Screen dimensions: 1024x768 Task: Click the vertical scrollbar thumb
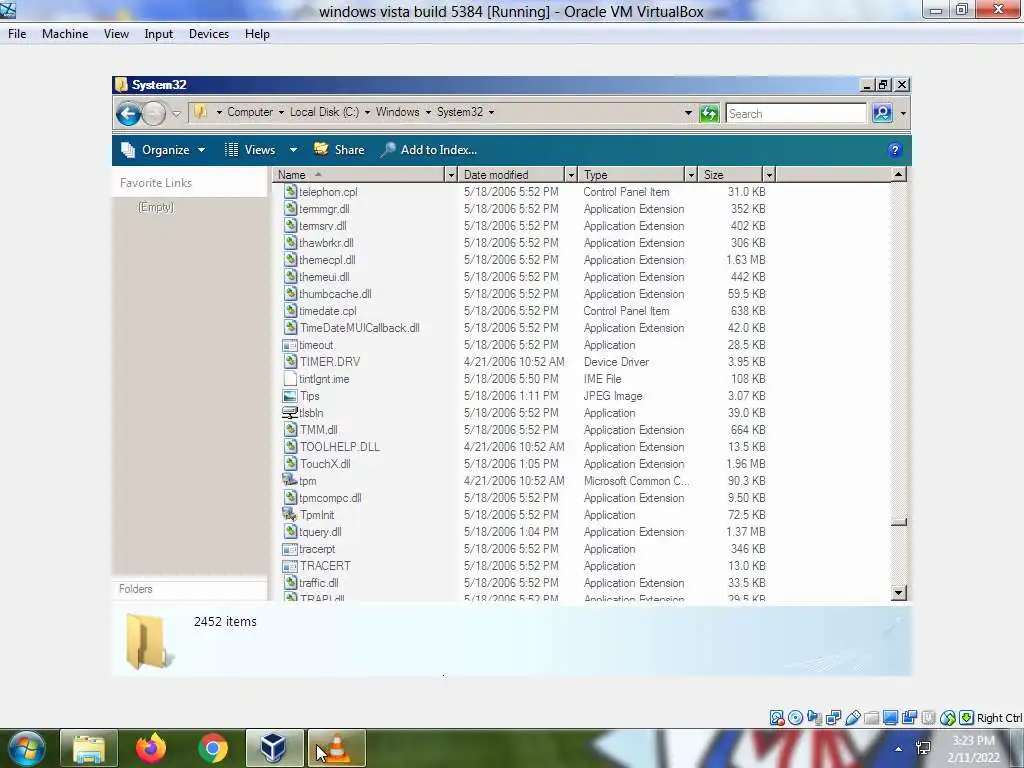tap(899, 522)
